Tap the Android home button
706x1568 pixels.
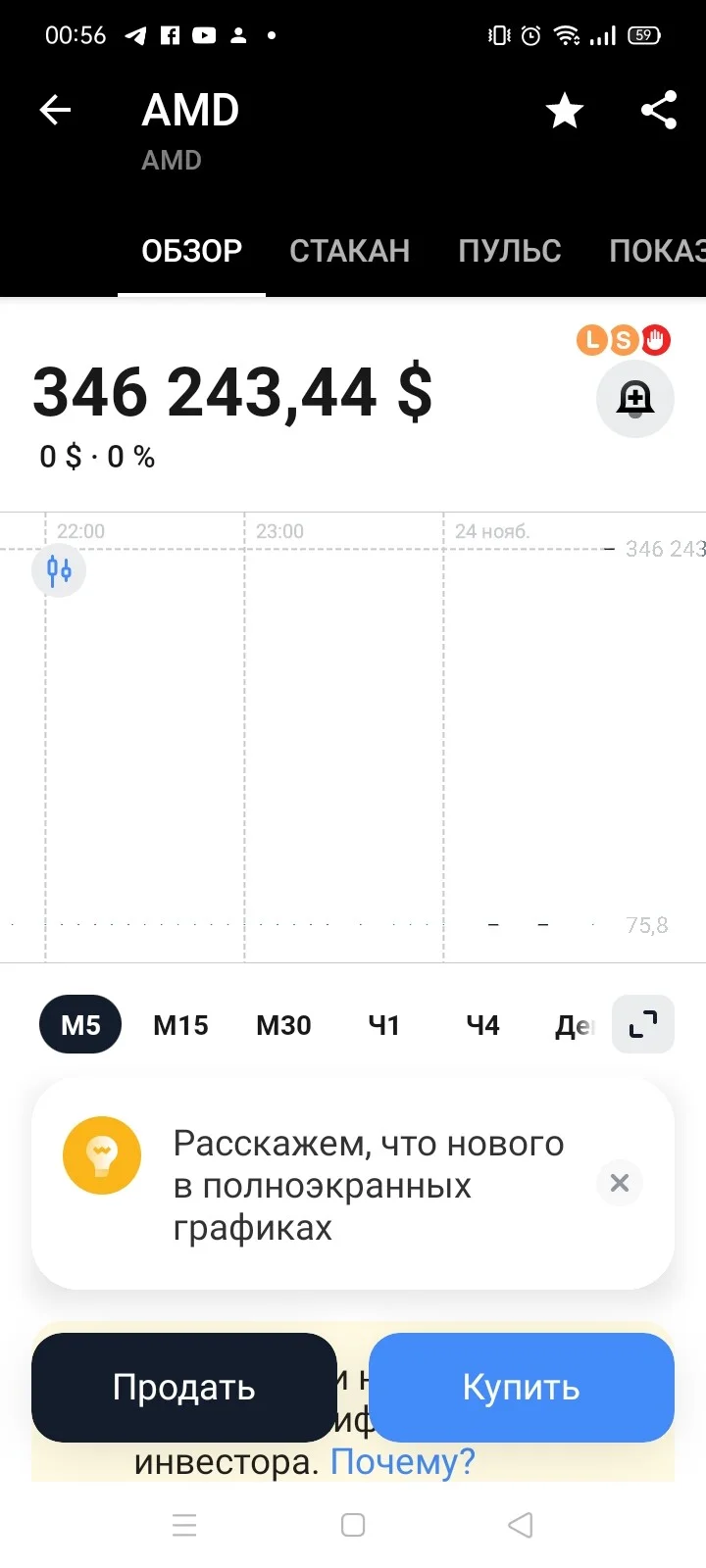coord(353,1525)
